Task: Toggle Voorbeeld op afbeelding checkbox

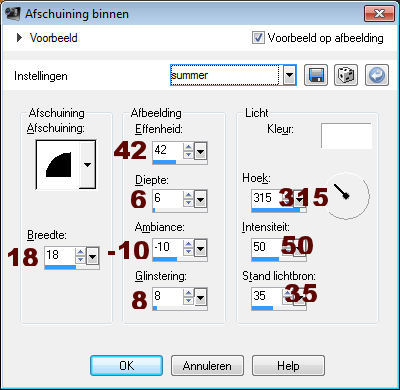Action: [x=258, y=38]
